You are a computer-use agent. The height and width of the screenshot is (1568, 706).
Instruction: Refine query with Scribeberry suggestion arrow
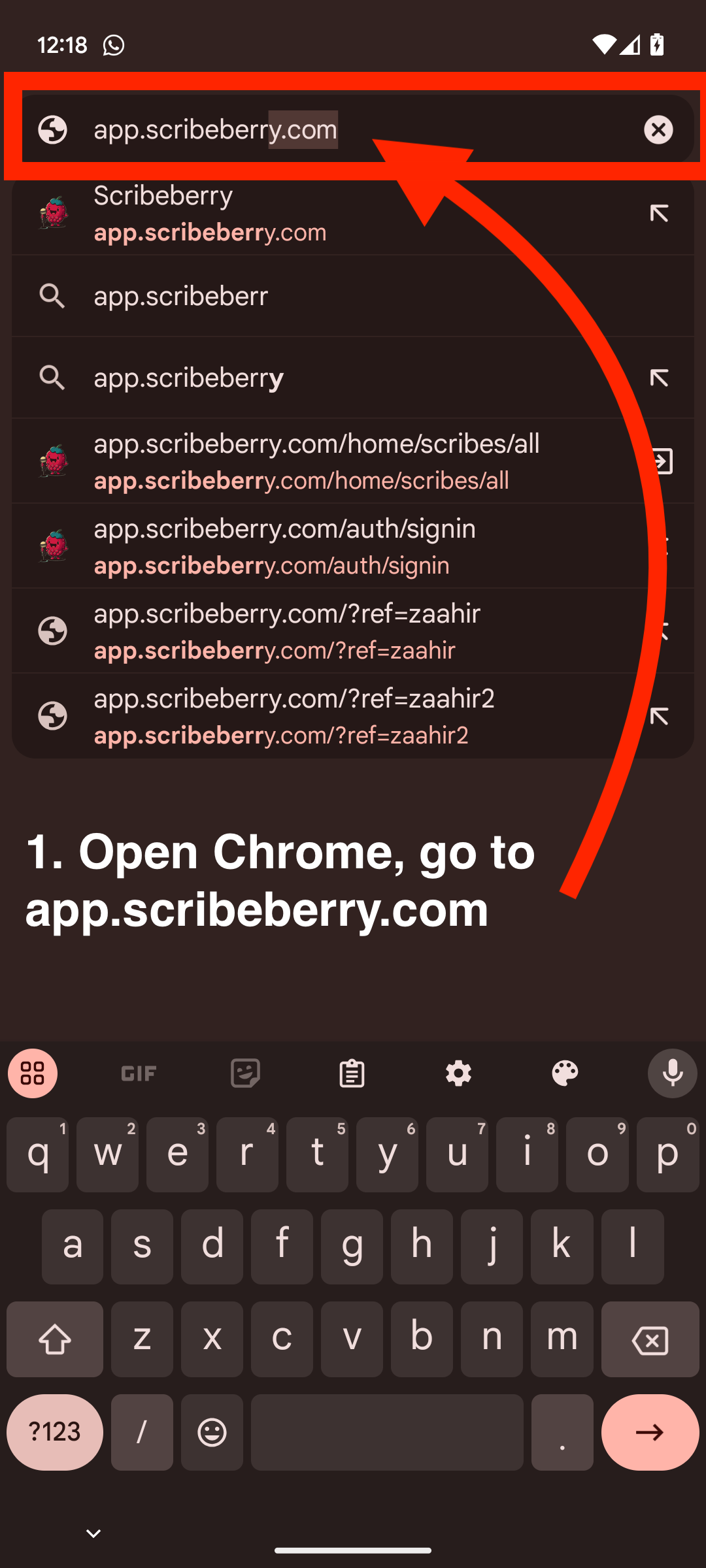(659, 214)
